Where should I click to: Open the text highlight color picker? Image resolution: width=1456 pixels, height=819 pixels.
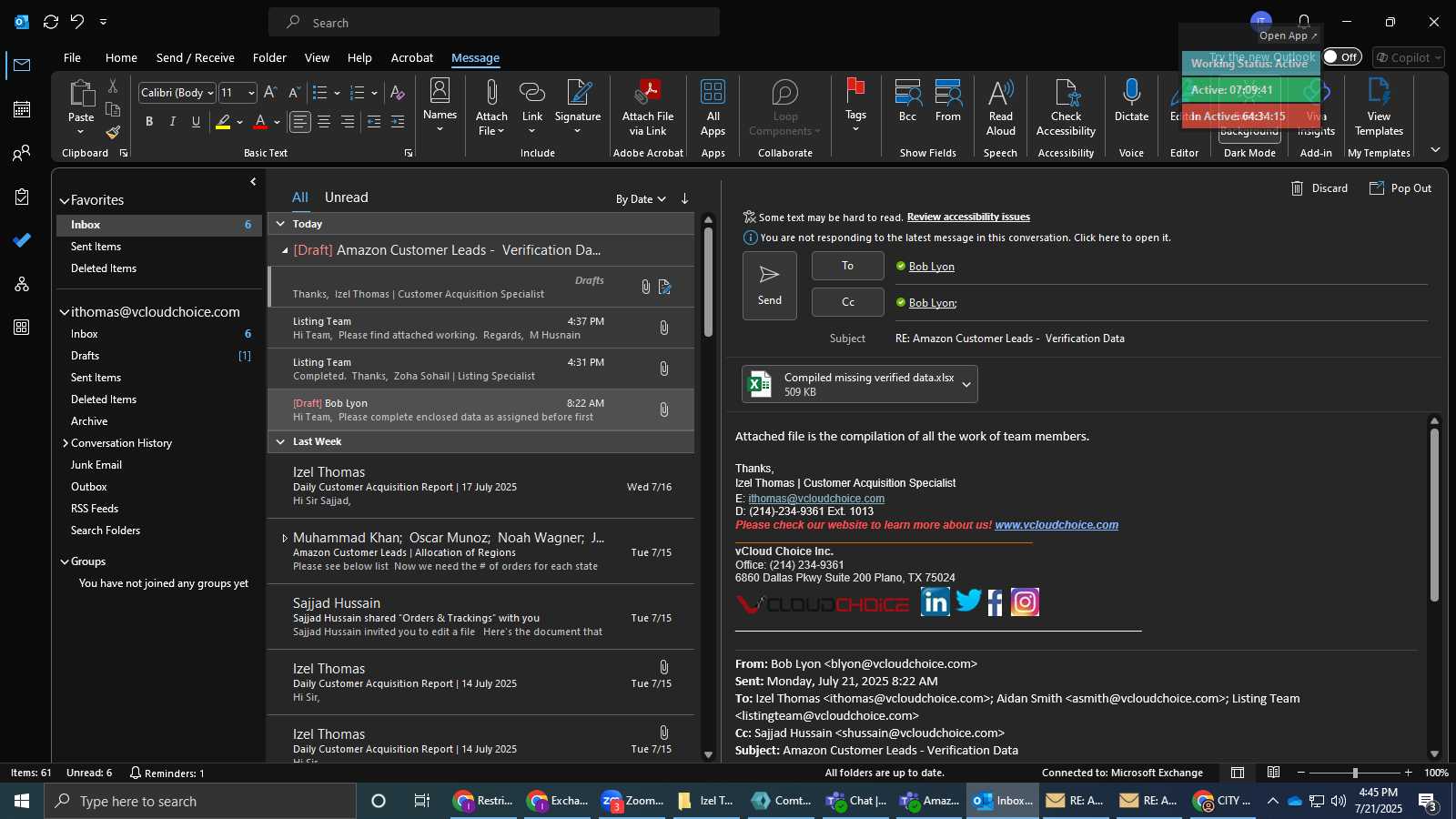point(239,122)
